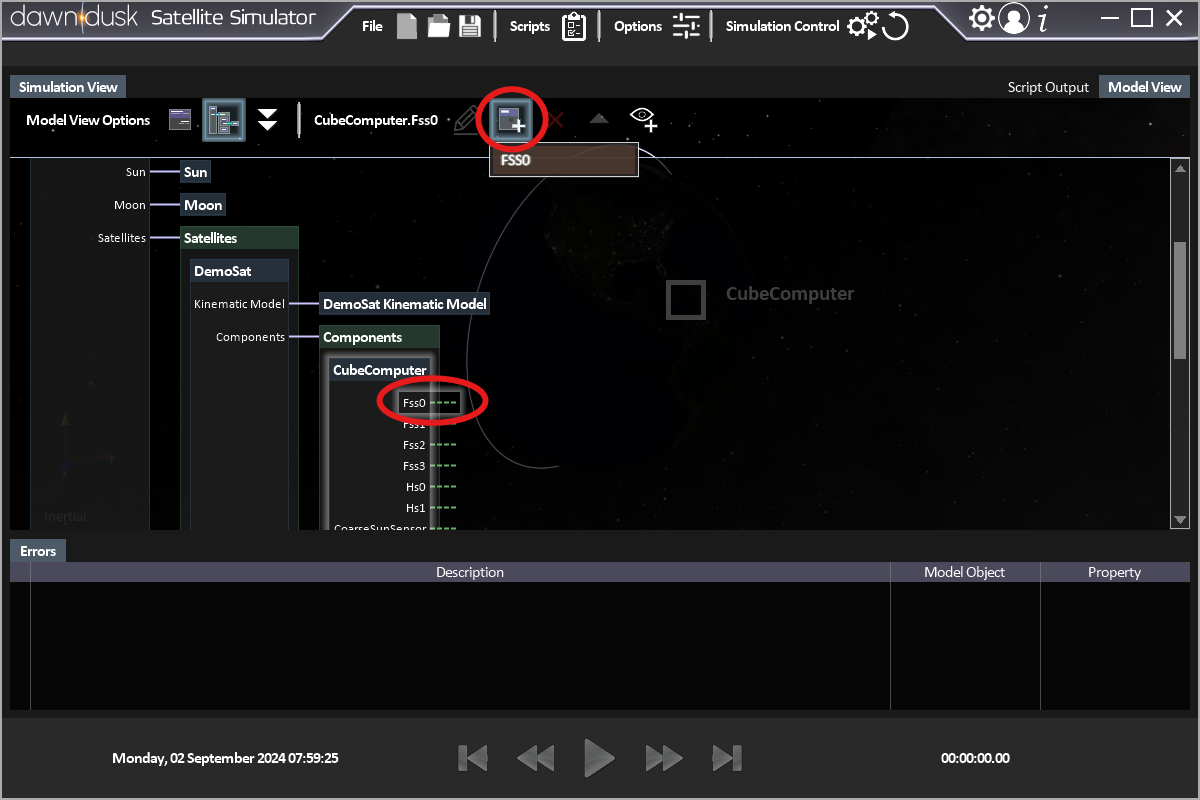Image resolution: width=1200 pixels, height=800 pixels.
Task: Create a new file with the blank page icon
Action: (x=406, y=27)
